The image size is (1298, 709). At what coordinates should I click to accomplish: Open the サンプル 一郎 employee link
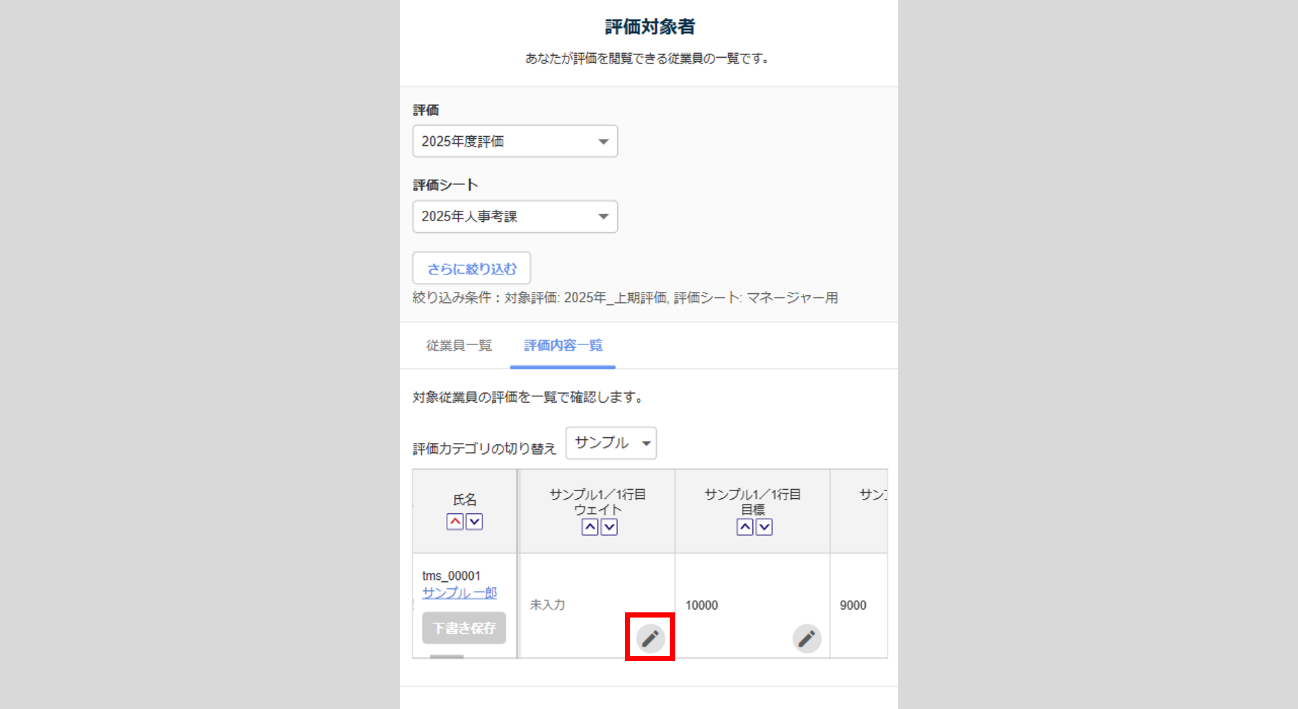[x=459, y=593]
